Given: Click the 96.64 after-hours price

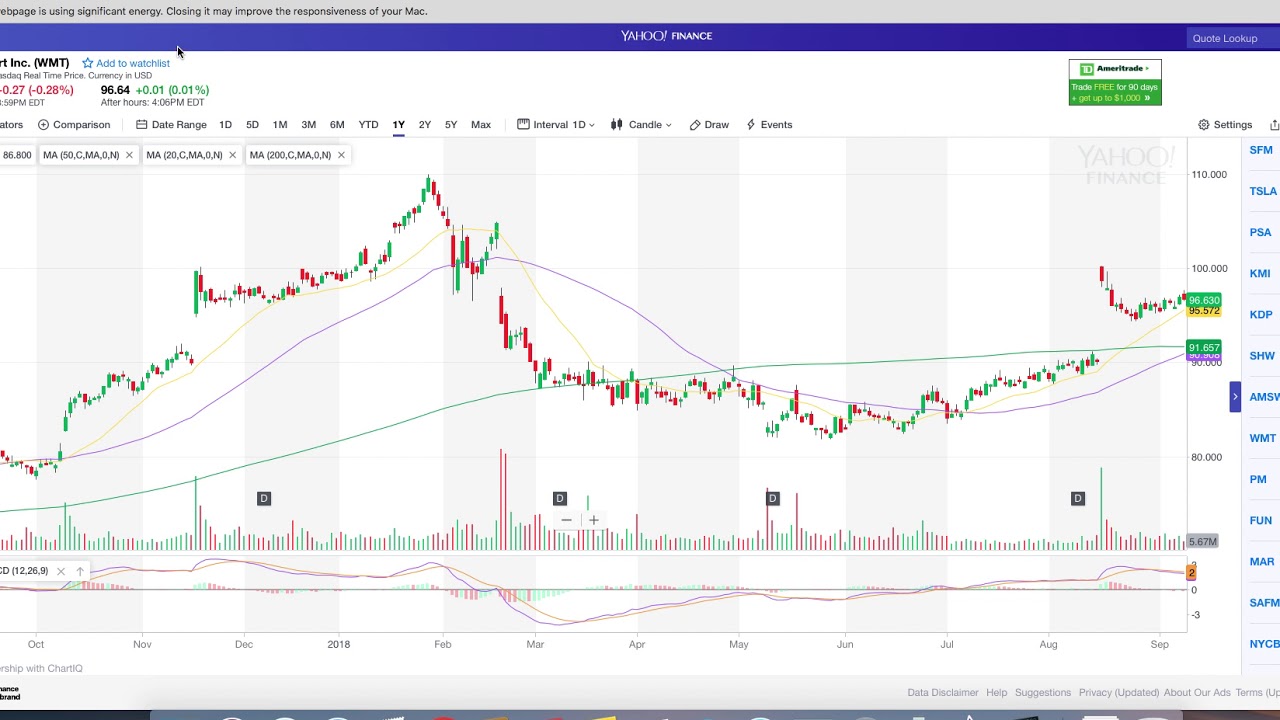Looking at the screenshot, I should tap(115, 90).
